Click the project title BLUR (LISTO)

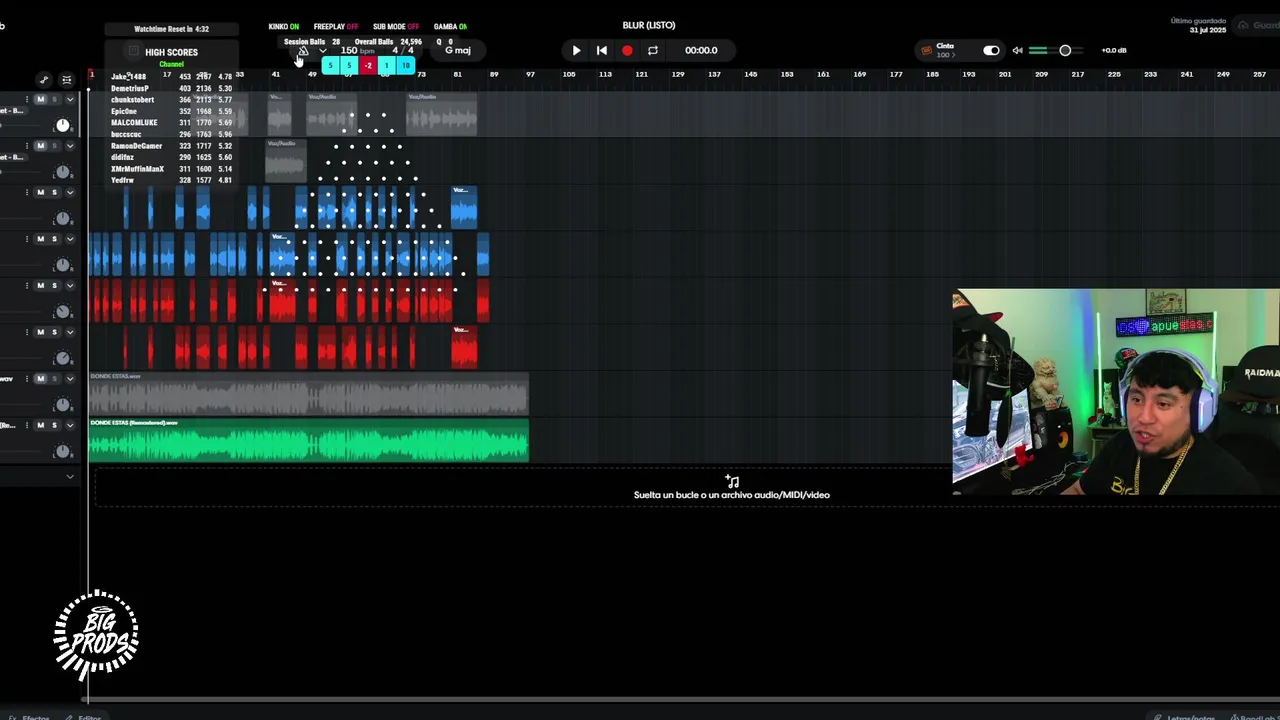point(648,25)
